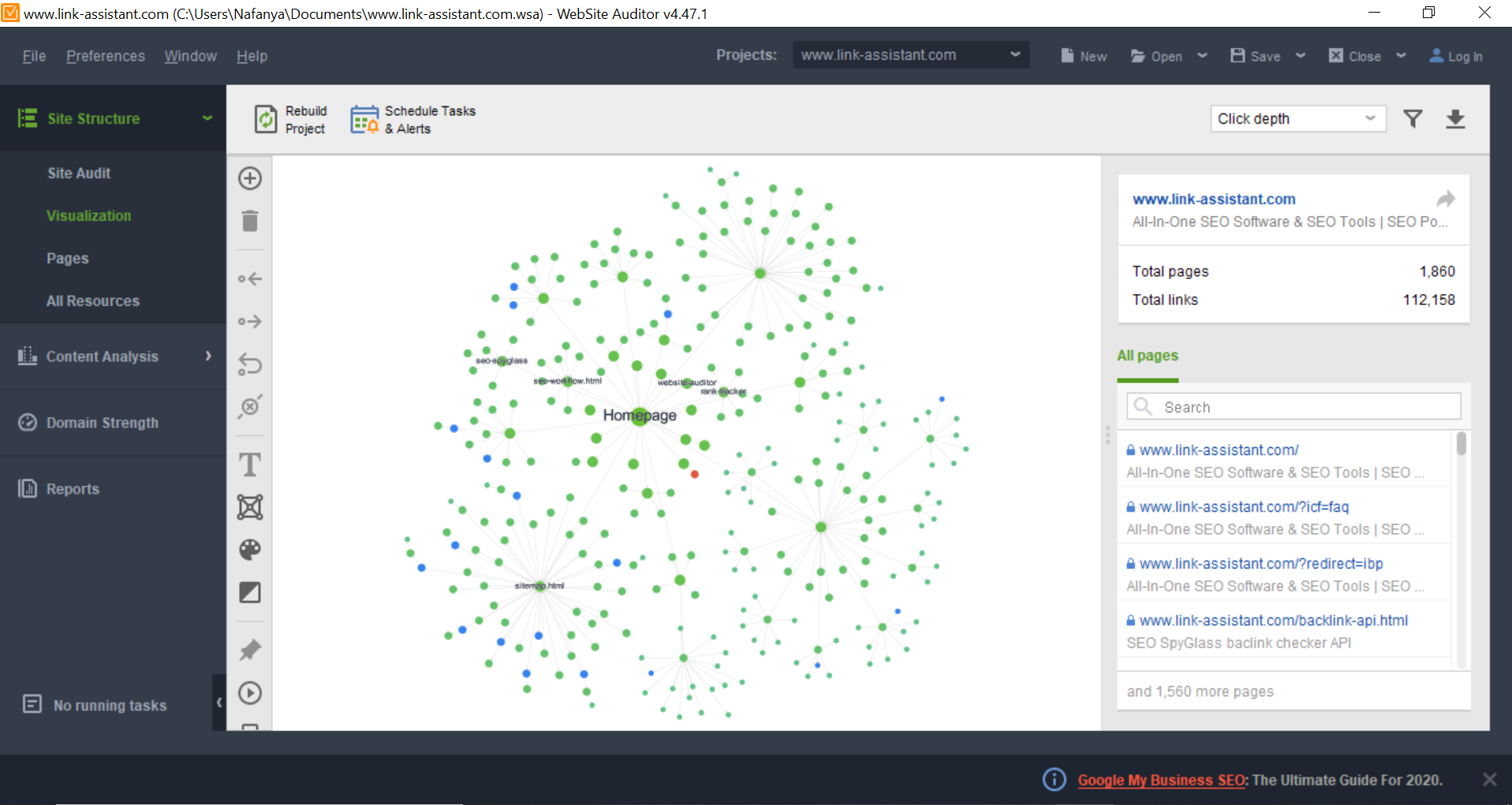The image size is (1512, 805).
Task: Select Pages in sidebar
Action: pos(68,259)
